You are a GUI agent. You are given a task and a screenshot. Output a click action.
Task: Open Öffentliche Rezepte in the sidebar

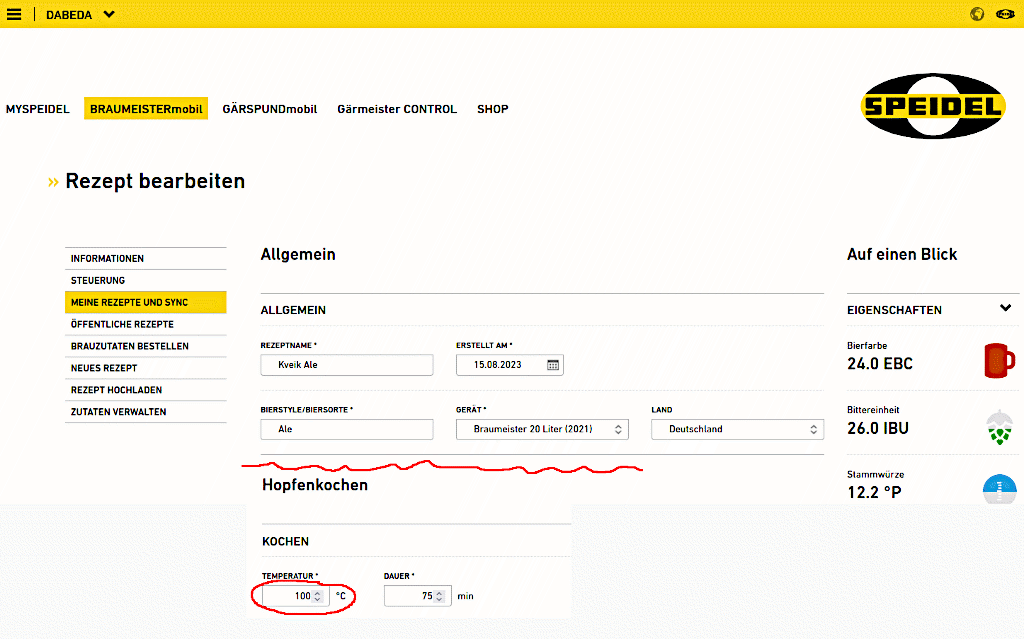(122, 324)
